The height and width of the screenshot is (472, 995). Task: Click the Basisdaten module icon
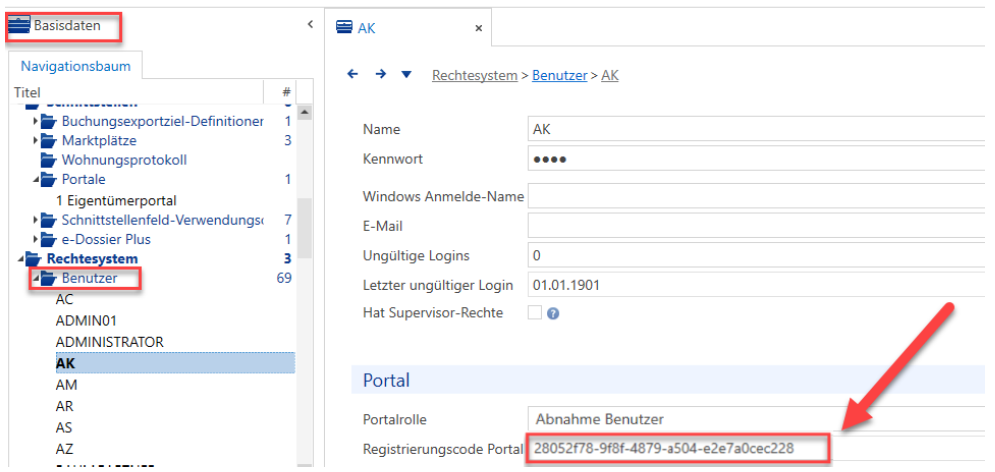(19, 26)
